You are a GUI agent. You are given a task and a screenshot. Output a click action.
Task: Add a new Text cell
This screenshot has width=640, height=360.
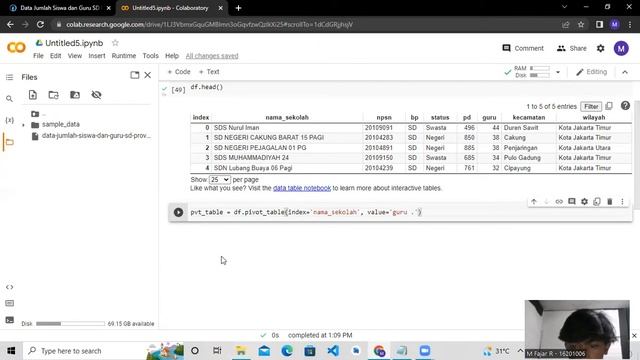coord(209,72)
